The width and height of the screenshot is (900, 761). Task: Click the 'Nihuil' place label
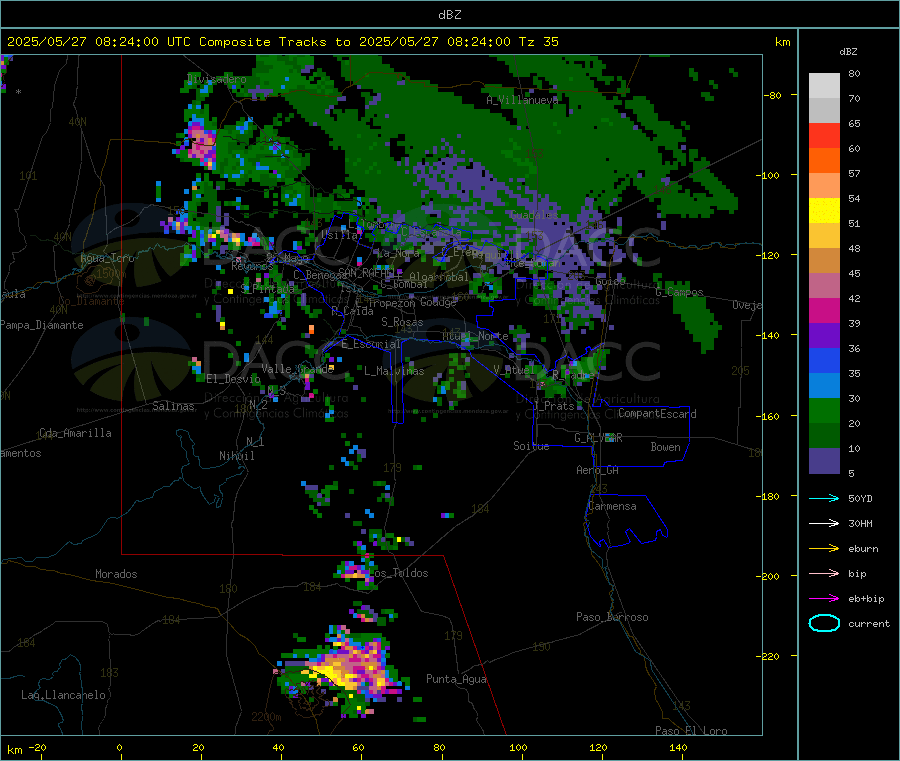click(x=236, y=456)
